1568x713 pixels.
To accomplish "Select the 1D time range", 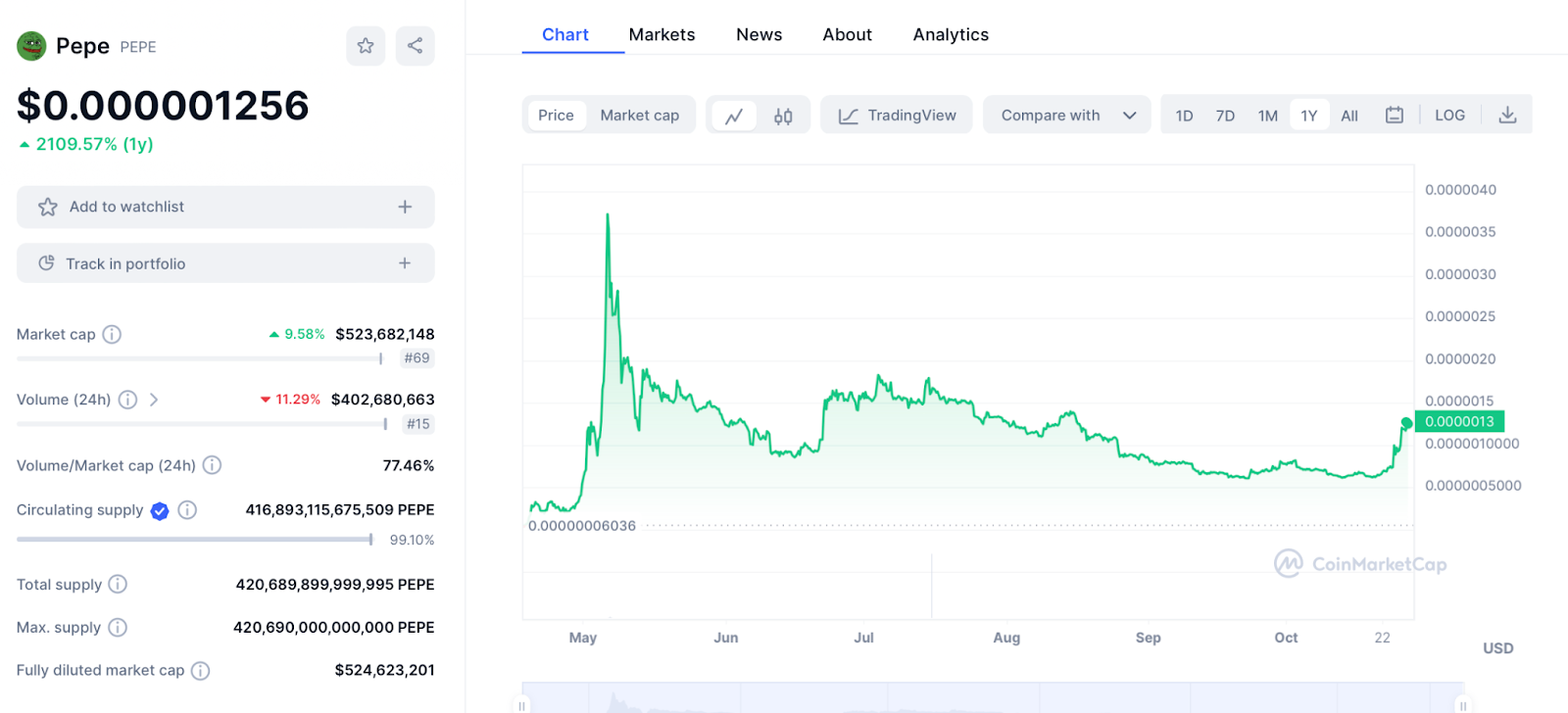I will click(1184, 116).
